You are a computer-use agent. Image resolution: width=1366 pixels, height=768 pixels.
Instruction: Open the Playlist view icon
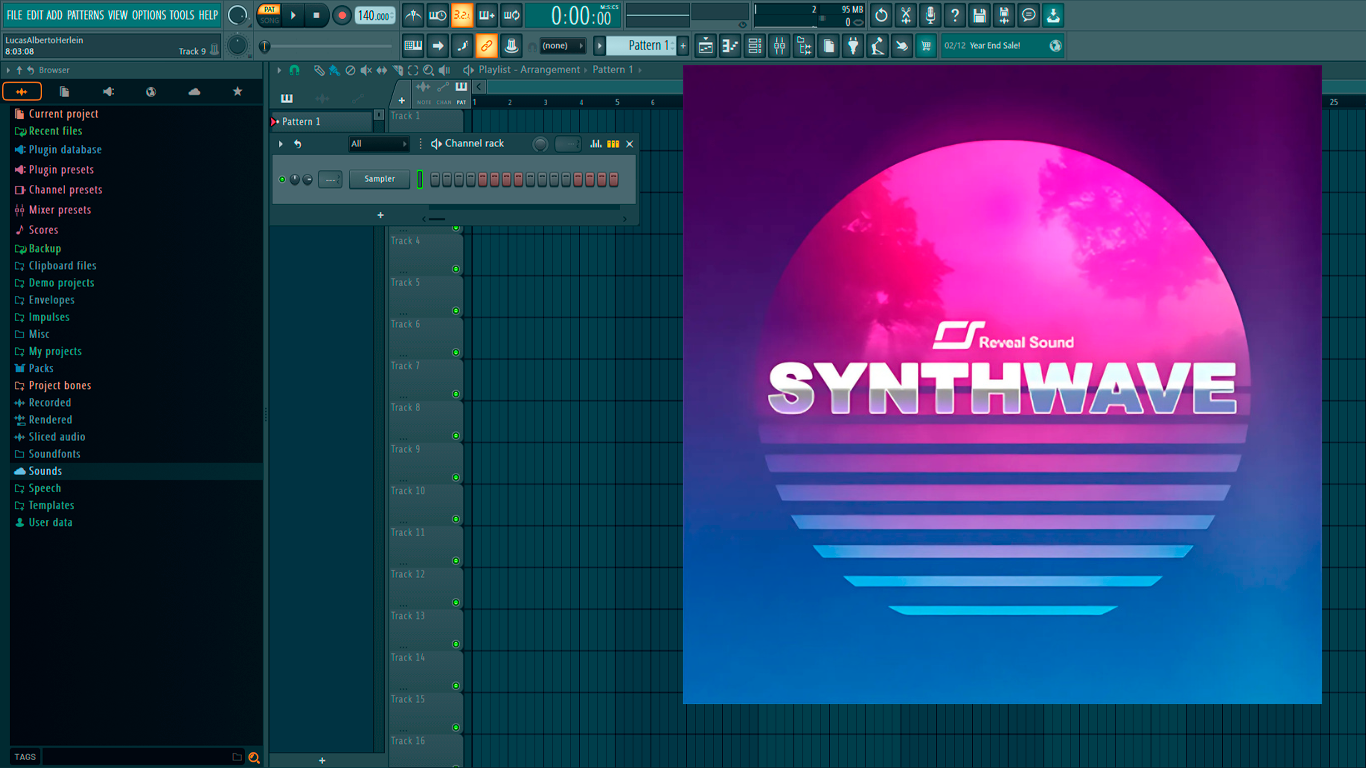click(x=706, y=46)
